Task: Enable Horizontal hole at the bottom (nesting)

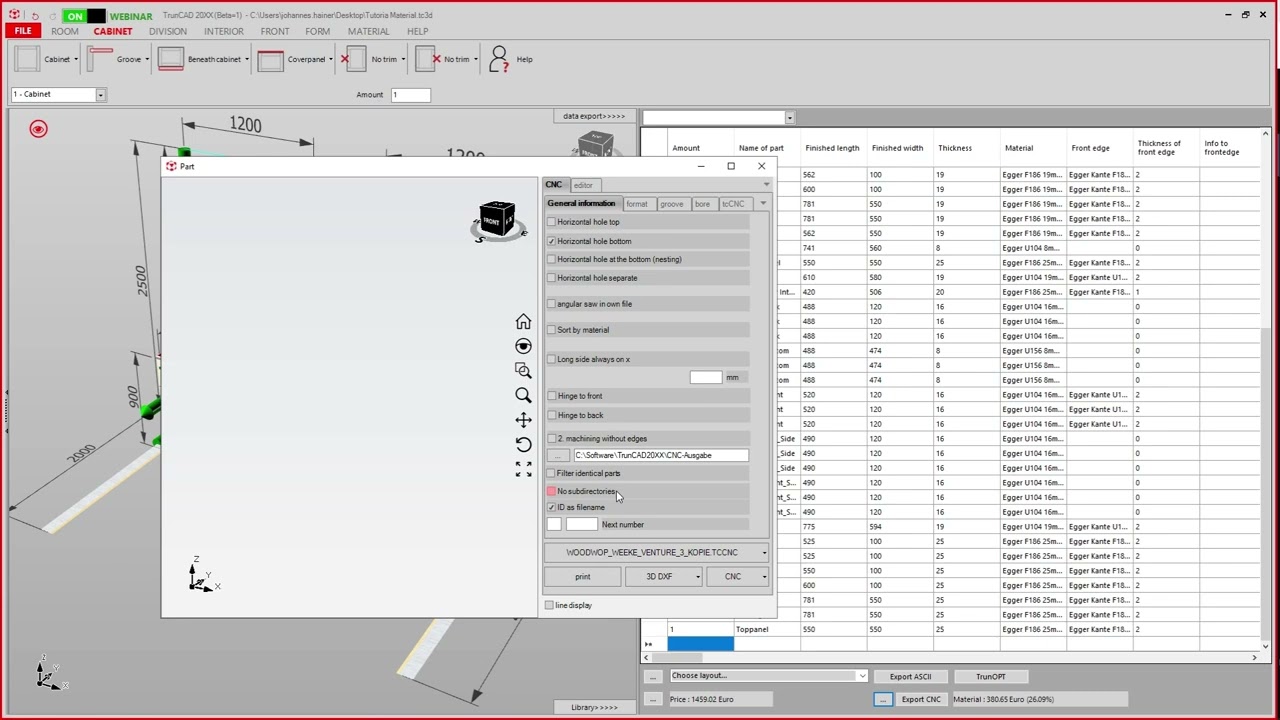Action: coord(551,259)
